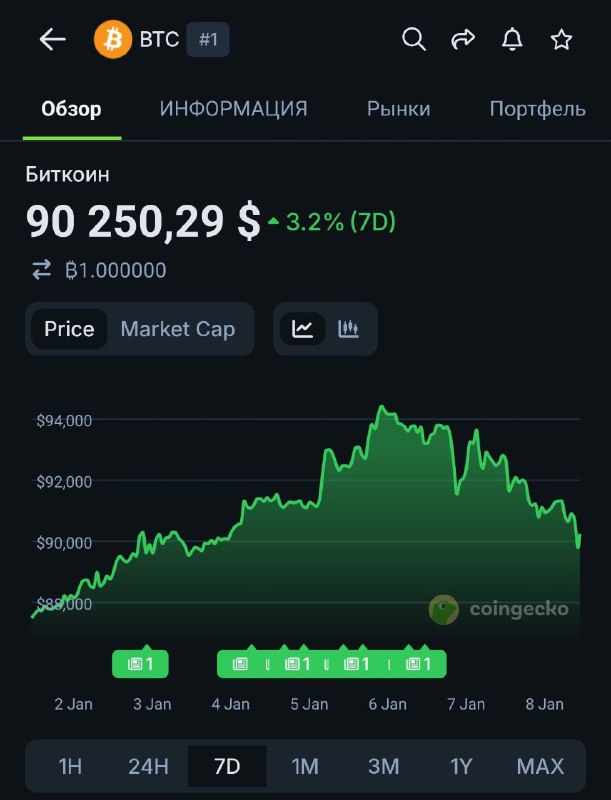Open the Рынки tab
This screenshot has height=800, width=611.
point(398,109)
